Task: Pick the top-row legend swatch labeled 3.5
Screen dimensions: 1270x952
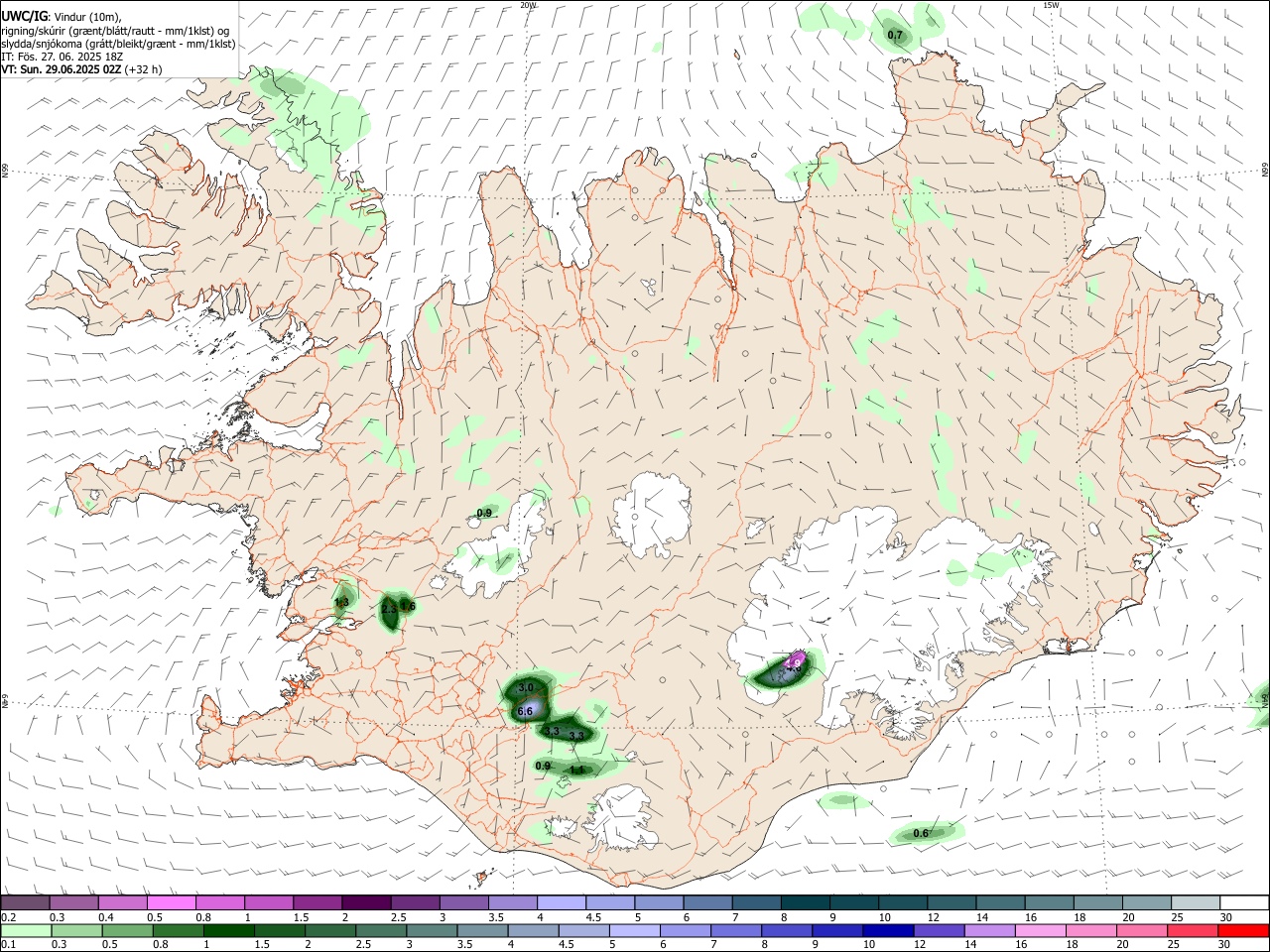Action: tap(512, 902)
